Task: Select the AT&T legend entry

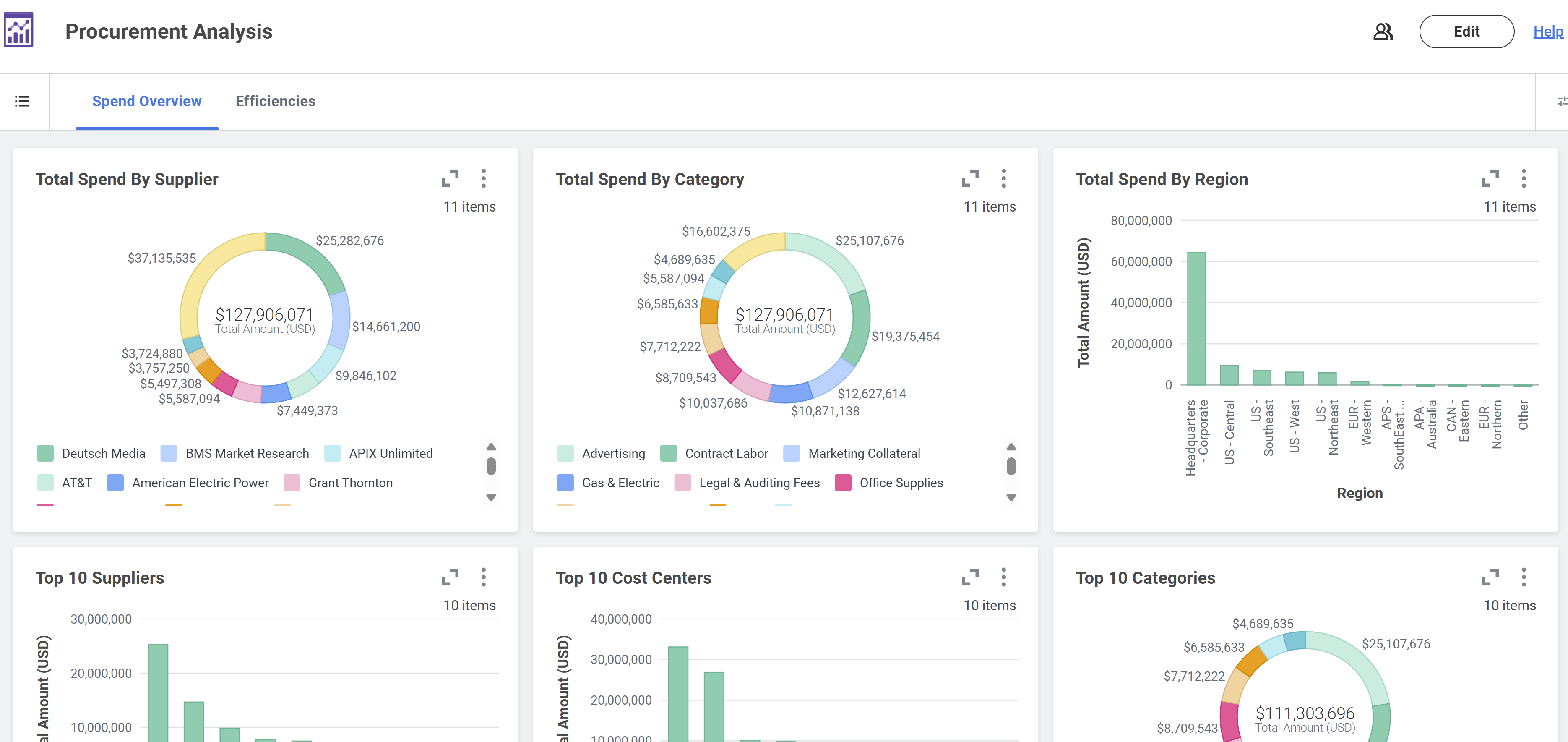Action: click(65, 483)
